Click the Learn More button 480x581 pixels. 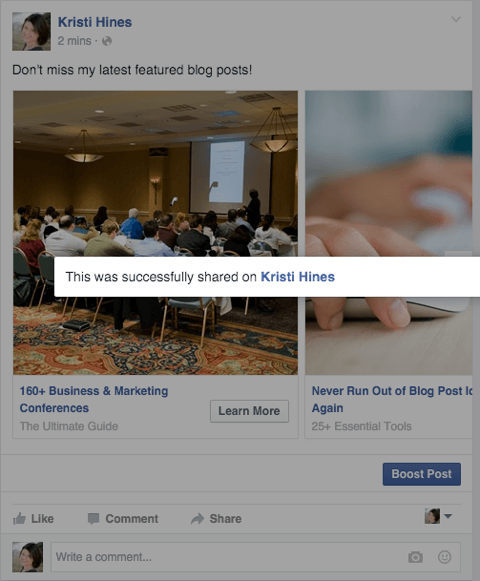pos(249,411)
